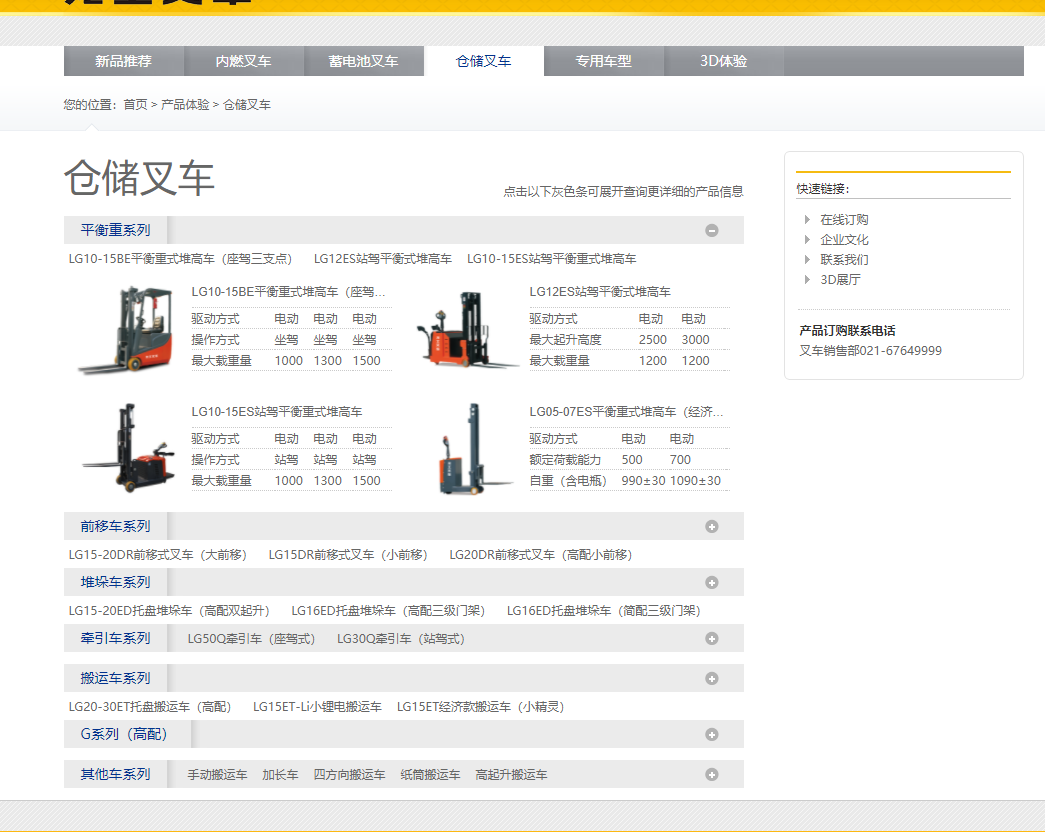Open LG12ES站驾平衡式堆高车 link in list row
This screenshot has height=832, width=1045.
(x=383, y=259)
